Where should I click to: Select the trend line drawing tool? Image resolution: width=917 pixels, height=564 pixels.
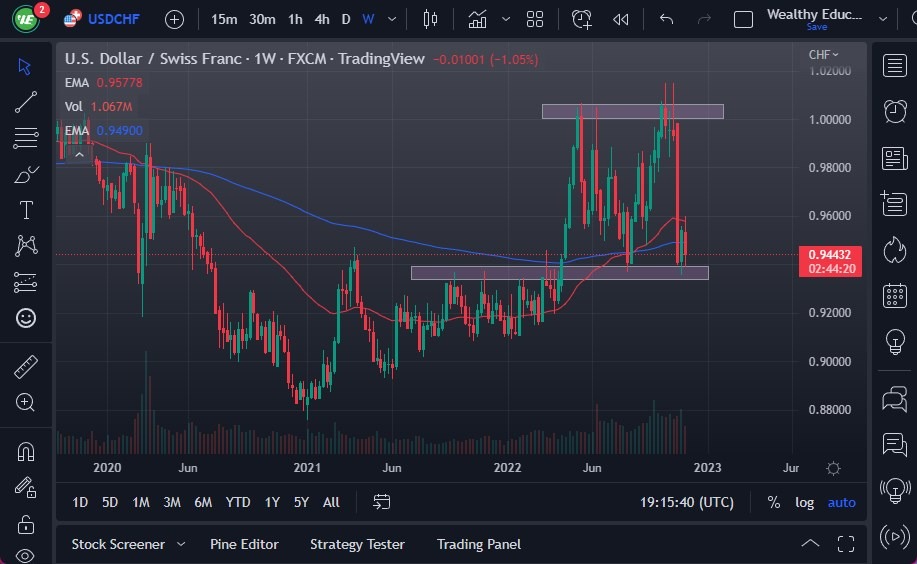pyautogui.click(x=26, y=101)
